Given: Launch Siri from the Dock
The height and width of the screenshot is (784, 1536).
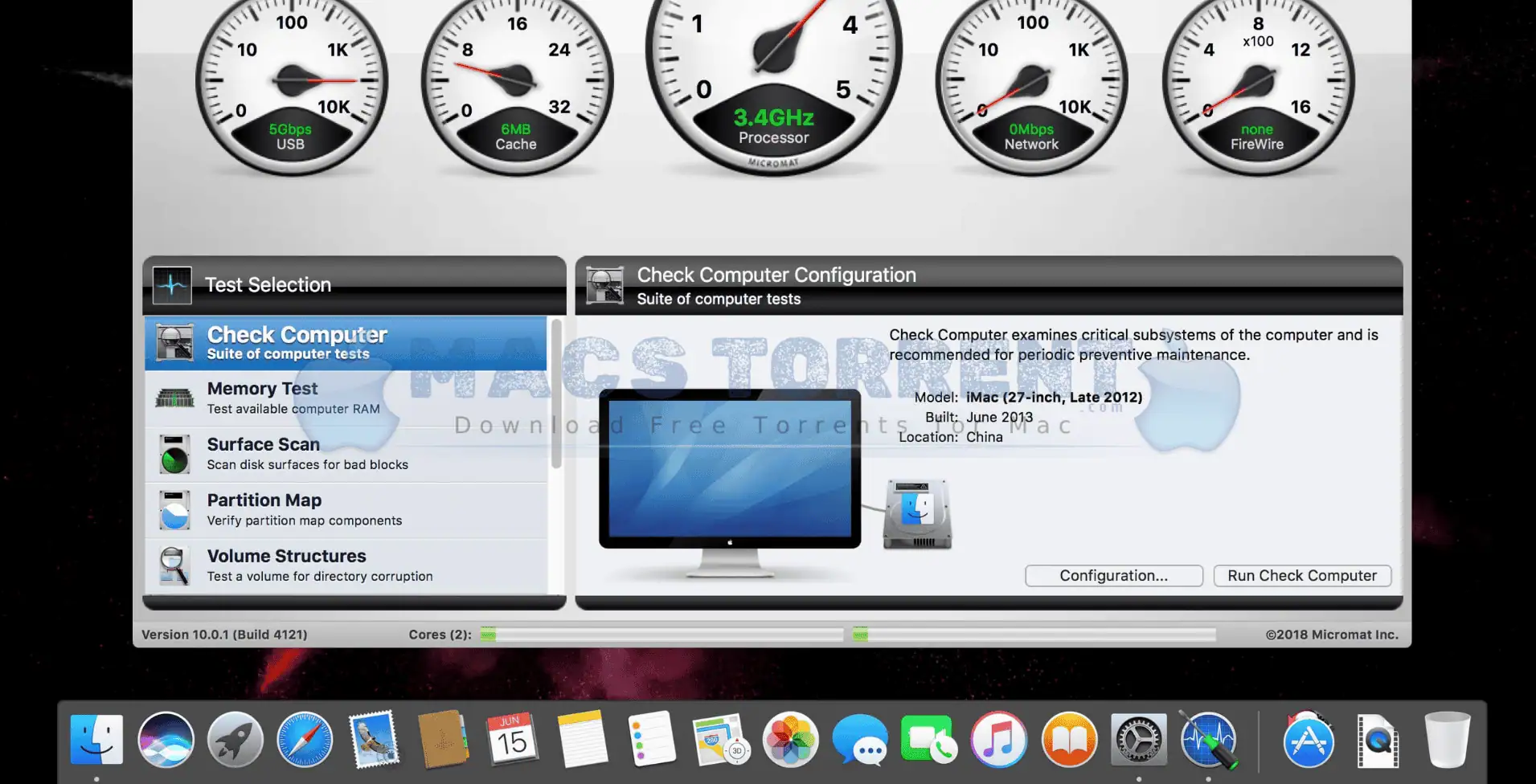Looking at the screenshot, I should pyautogui.click(x=166, y=739).
